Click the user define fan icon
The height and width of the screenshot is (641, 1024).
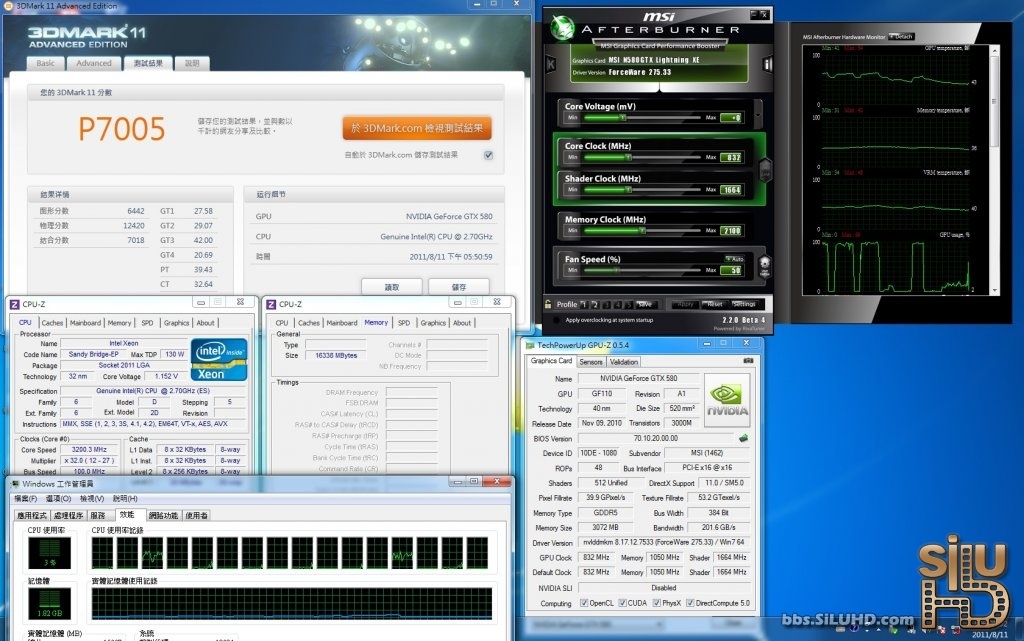[765, 266]
